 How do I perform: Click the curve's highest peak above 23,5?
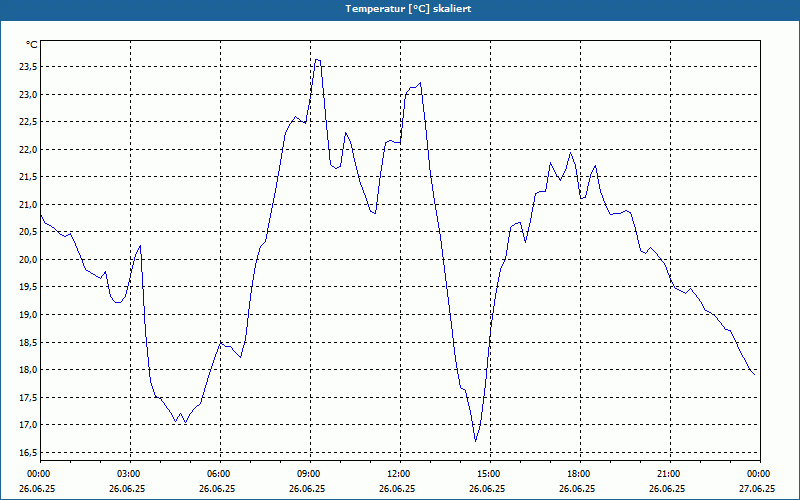pos(317,60)
